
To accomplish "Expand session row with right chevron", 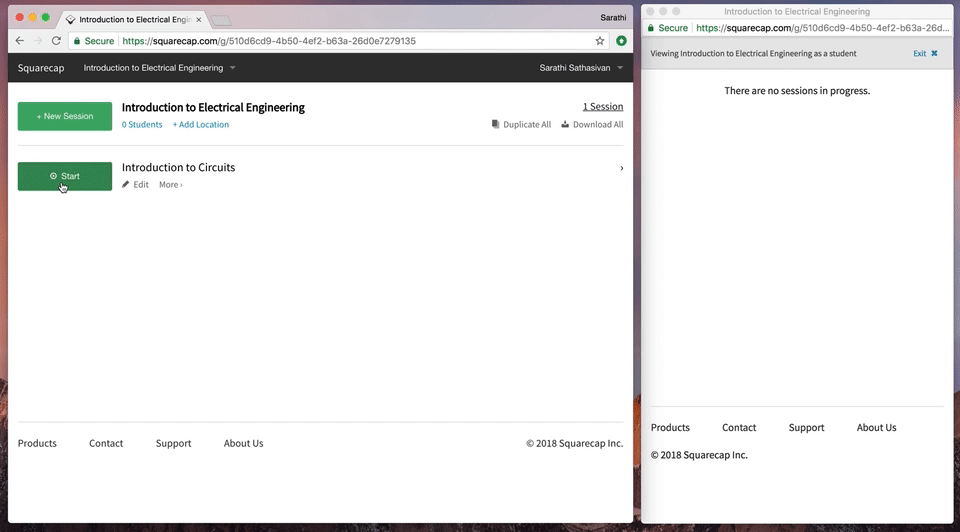I will (x=621, y=168).
